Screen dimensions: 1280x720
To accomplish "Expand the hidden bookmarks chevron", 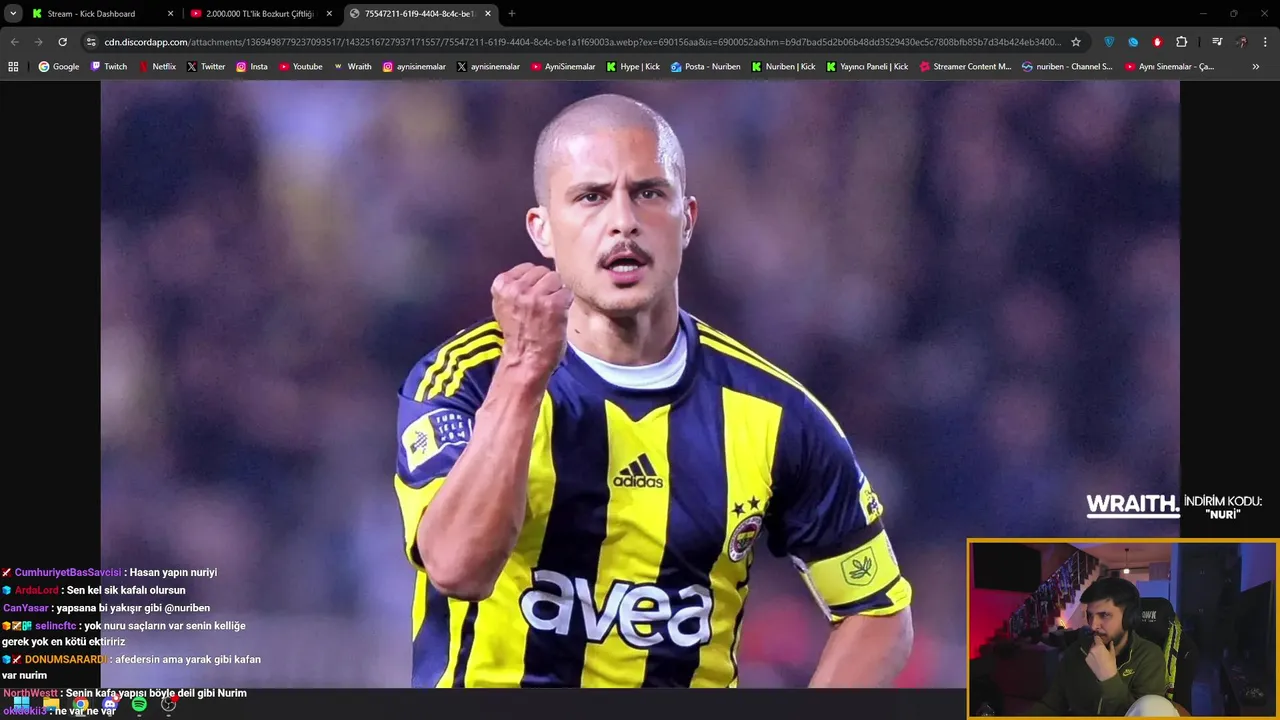I will pos(1256,67).
